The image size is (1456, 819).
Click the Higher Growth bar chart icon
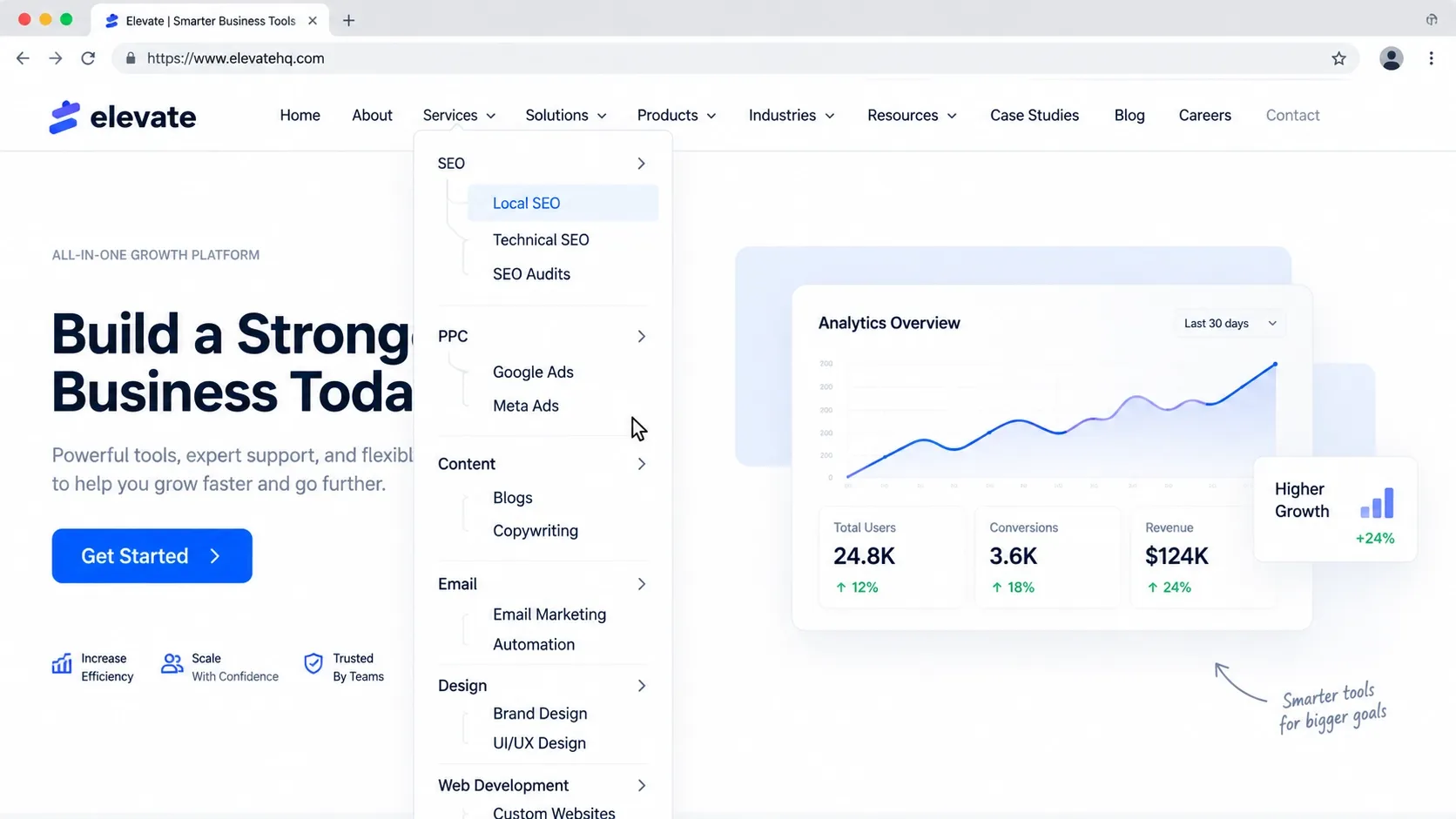tap(1377, 502)
